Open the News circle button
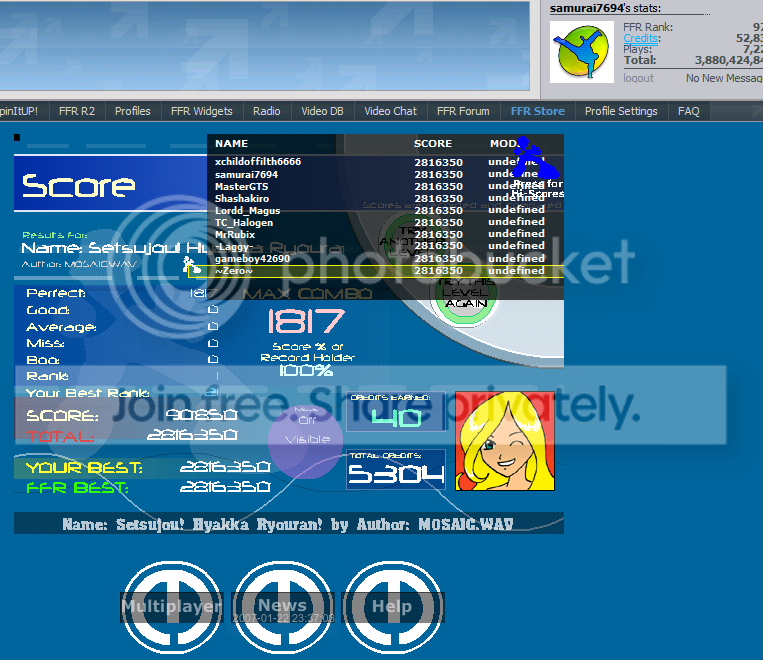Viewport: 763px width, 660px height. tap(283, 606)
